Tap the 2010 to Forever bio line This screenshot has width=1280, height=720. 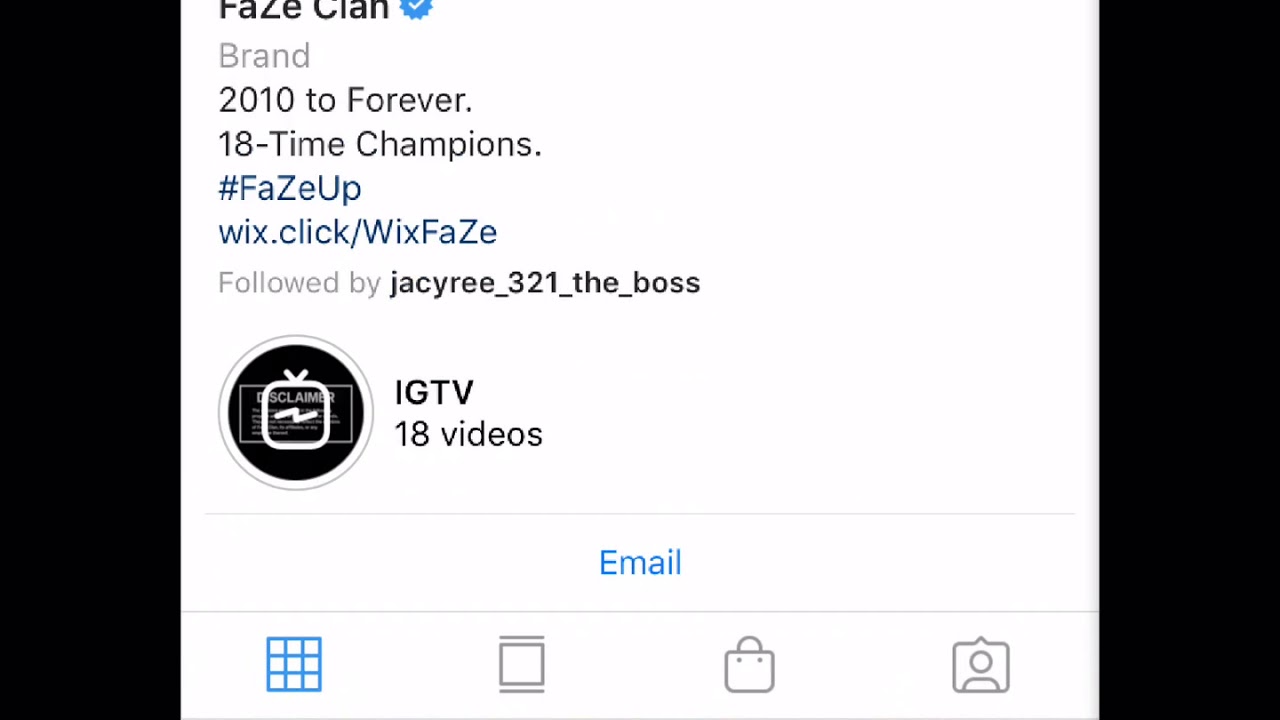(x=345, y=100)
